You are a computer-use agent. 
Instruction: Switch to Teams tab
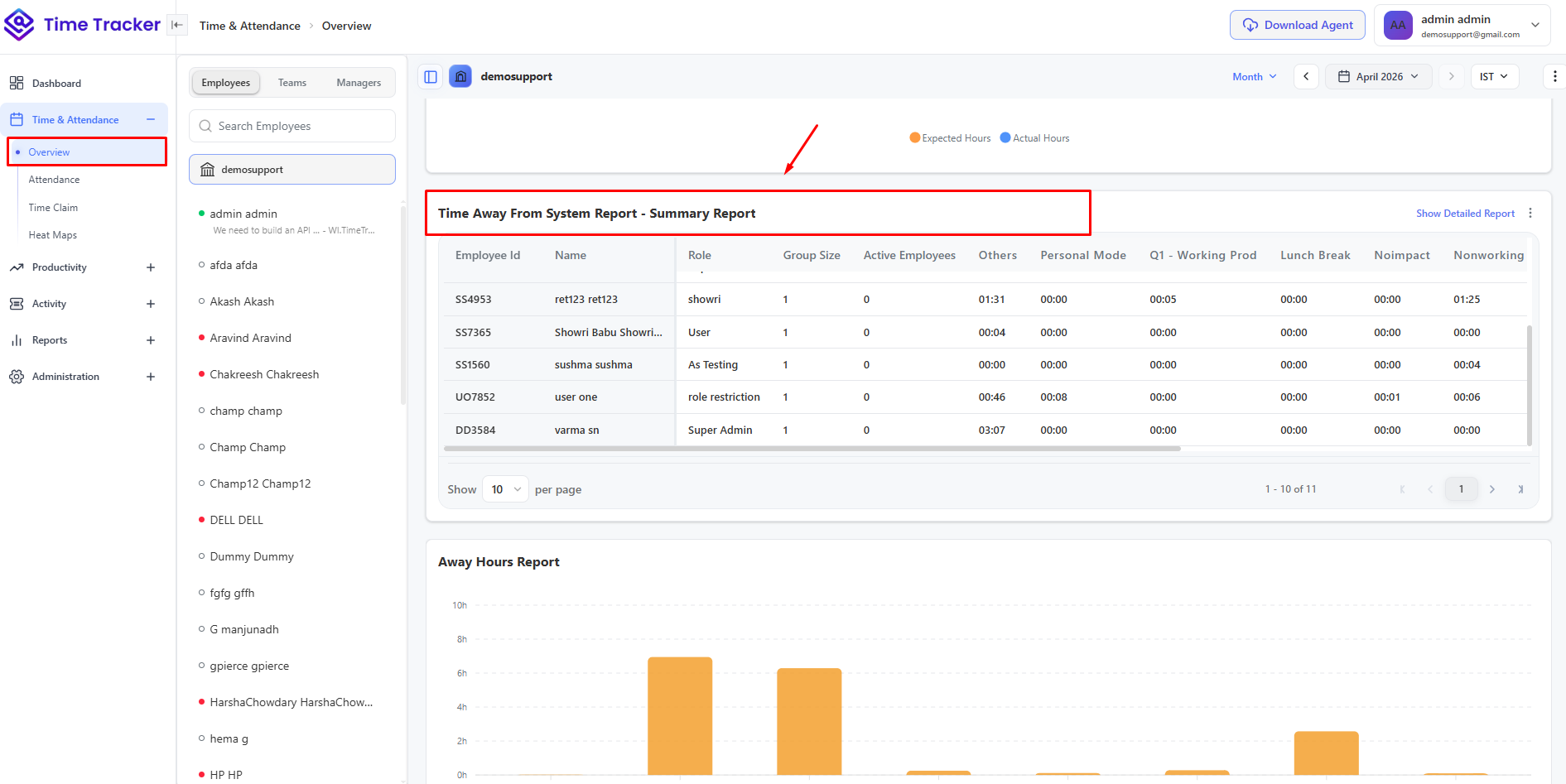click(x=292, y=83)
